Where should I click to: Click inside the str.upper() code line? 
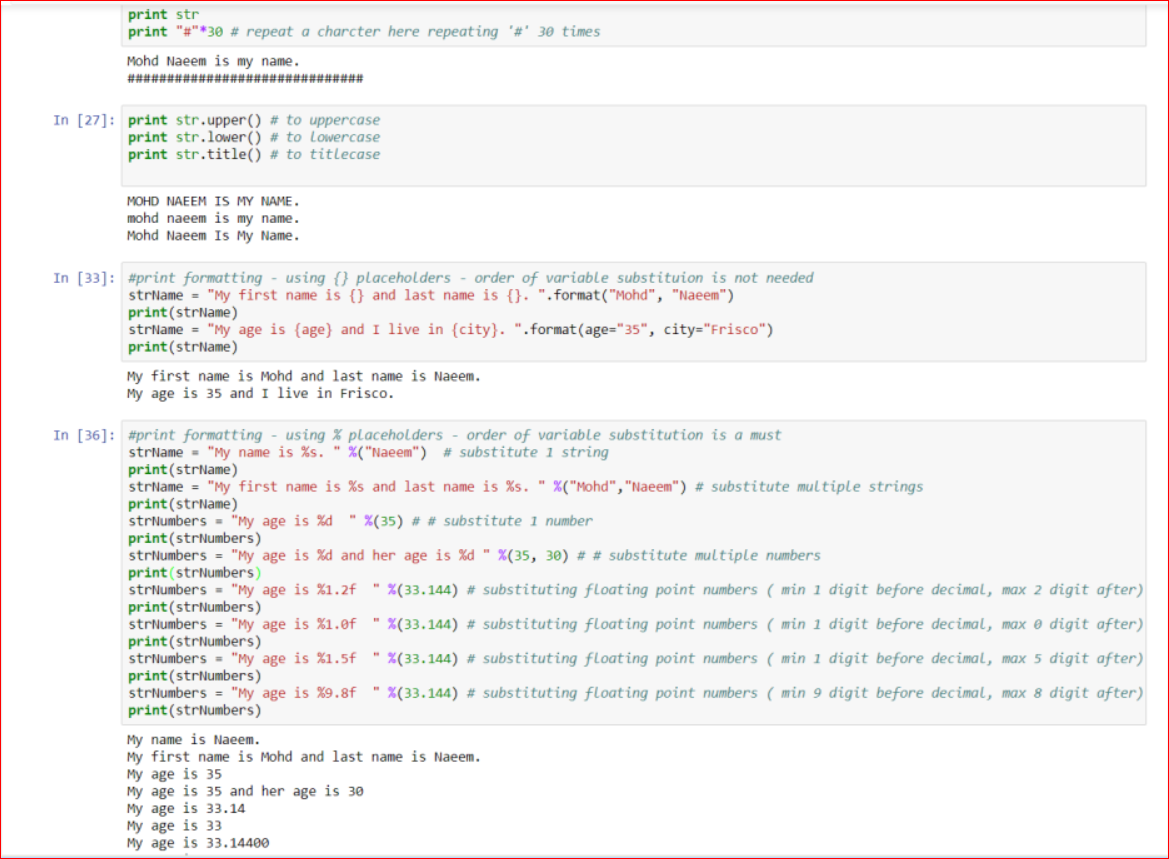[253, 120]
